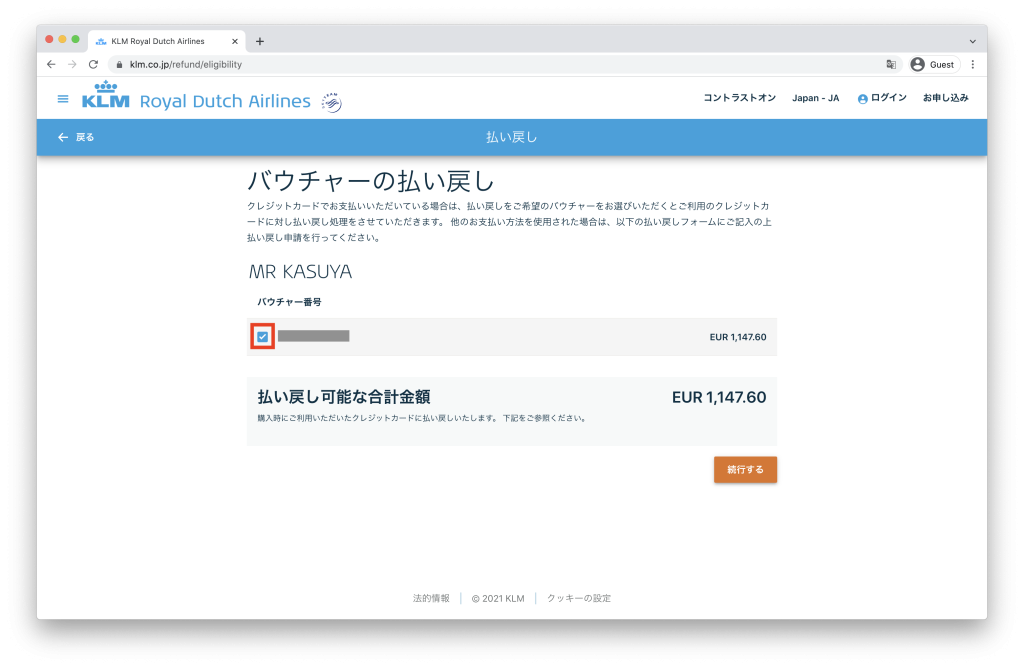Open the Guest profile button

[x=933, y=64]
